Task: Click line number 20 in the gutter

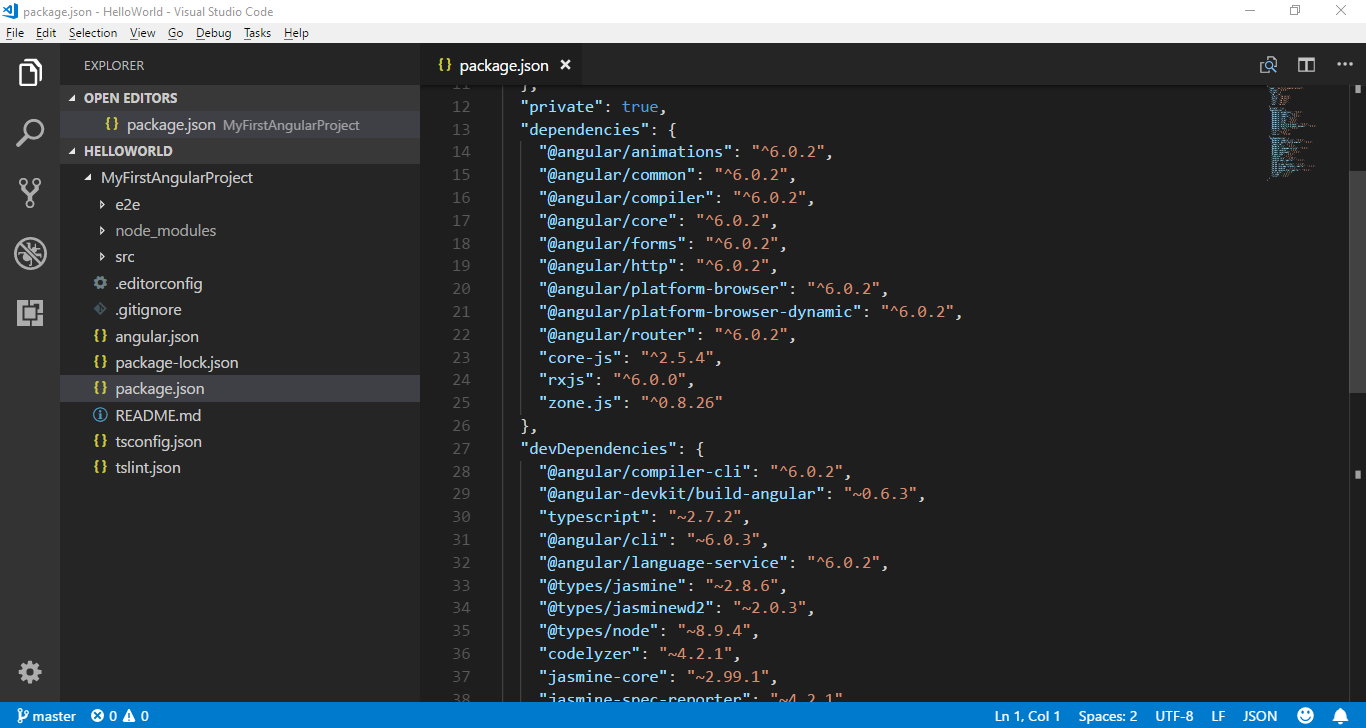Action: pos(461,289)
